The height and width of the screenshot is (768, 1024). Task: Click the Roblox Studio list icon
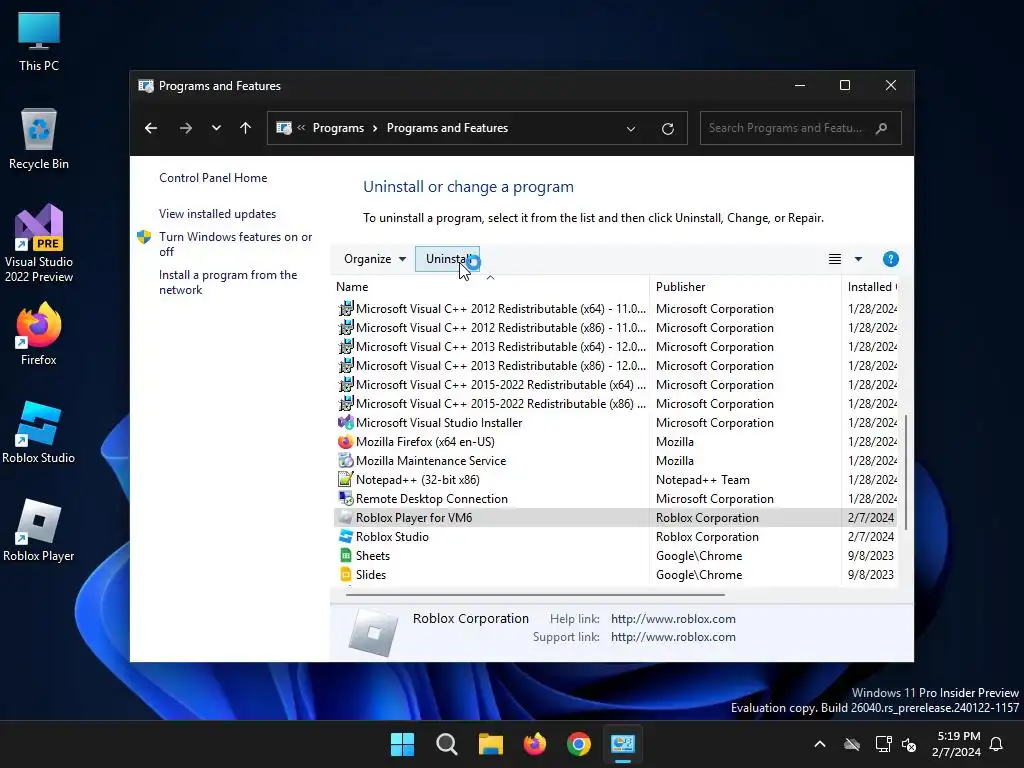pyautogui.click(x=345, y=537)
